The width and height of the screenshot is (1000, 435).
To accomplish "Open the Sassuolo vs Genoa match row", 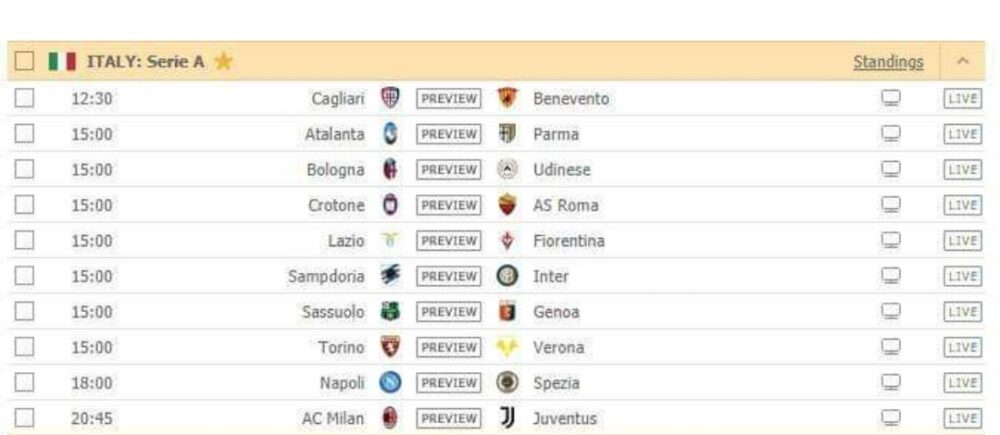I will coord(496,312).
